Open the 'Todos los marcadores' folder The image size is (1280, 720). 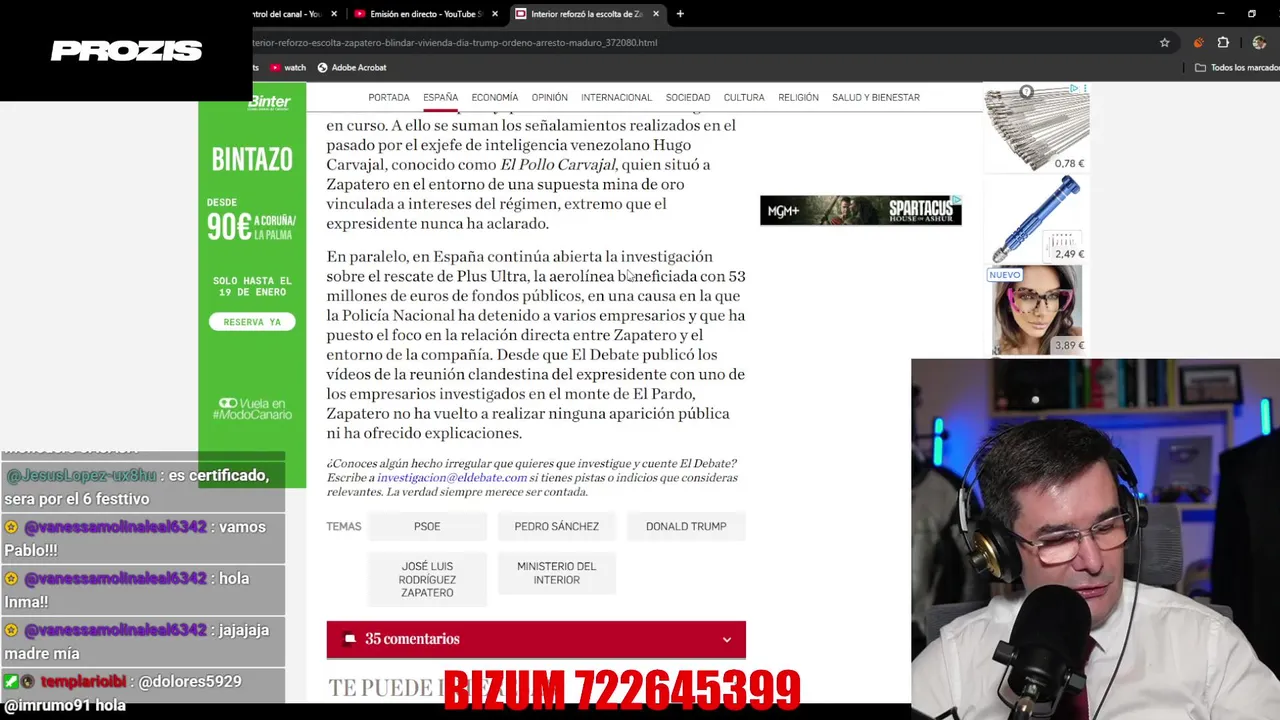(x=1237, y=67)
